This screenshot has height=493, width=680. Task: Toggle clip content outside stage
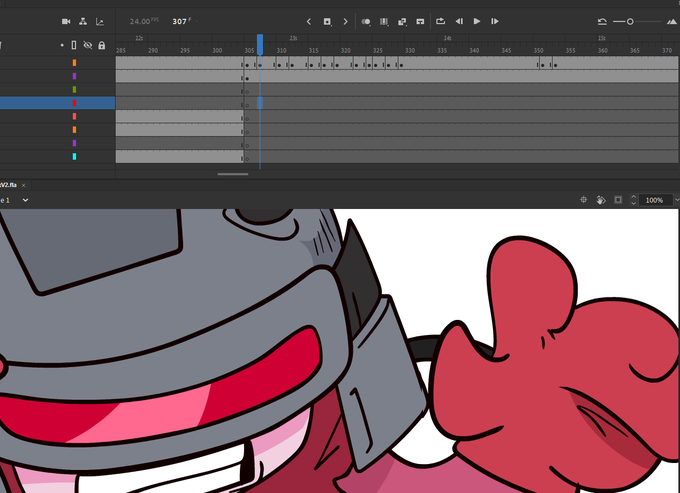pos(618,199)
